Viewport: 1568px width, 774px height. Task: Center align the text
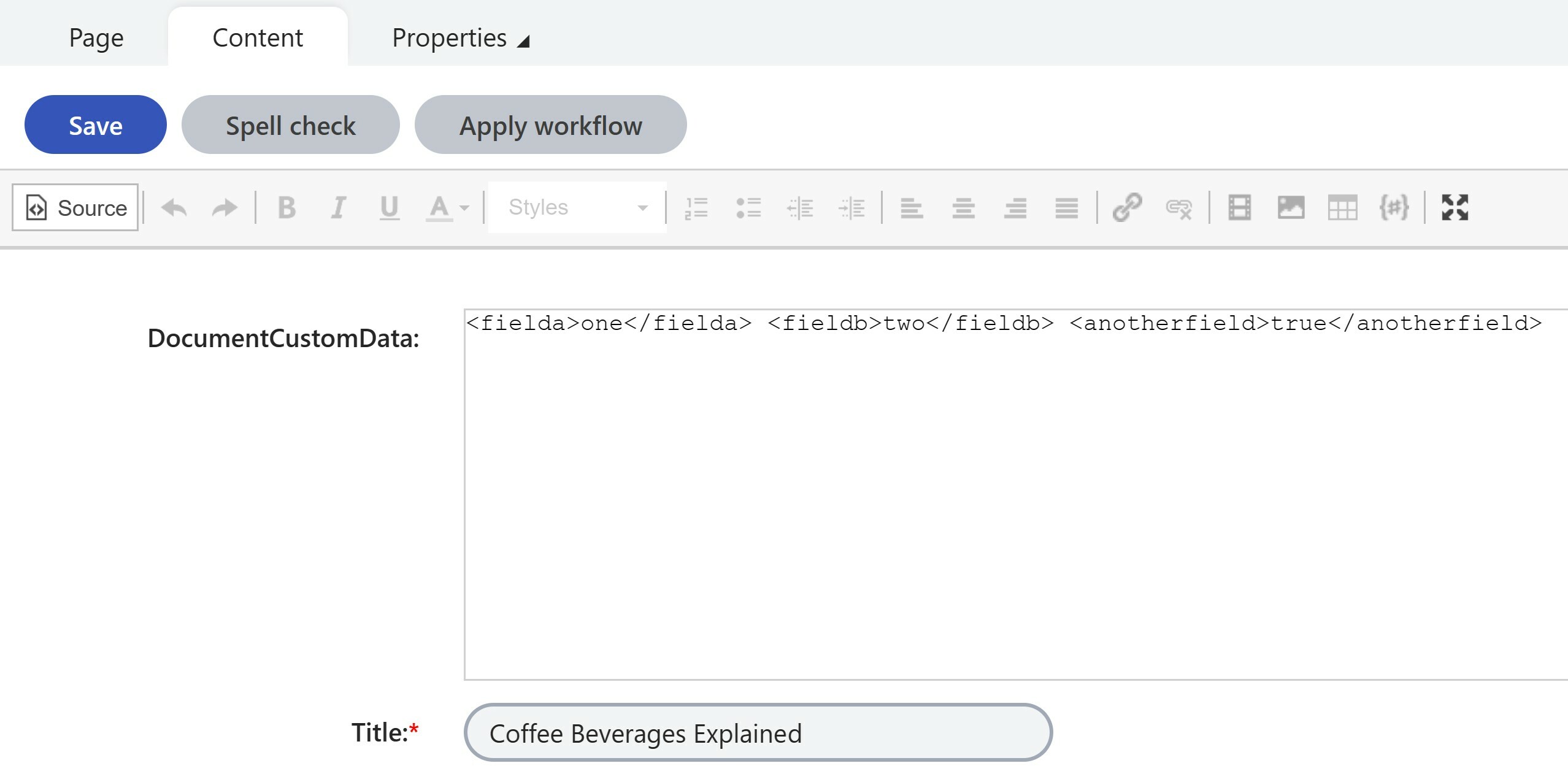pyautogui.click(x=963, y=207)
